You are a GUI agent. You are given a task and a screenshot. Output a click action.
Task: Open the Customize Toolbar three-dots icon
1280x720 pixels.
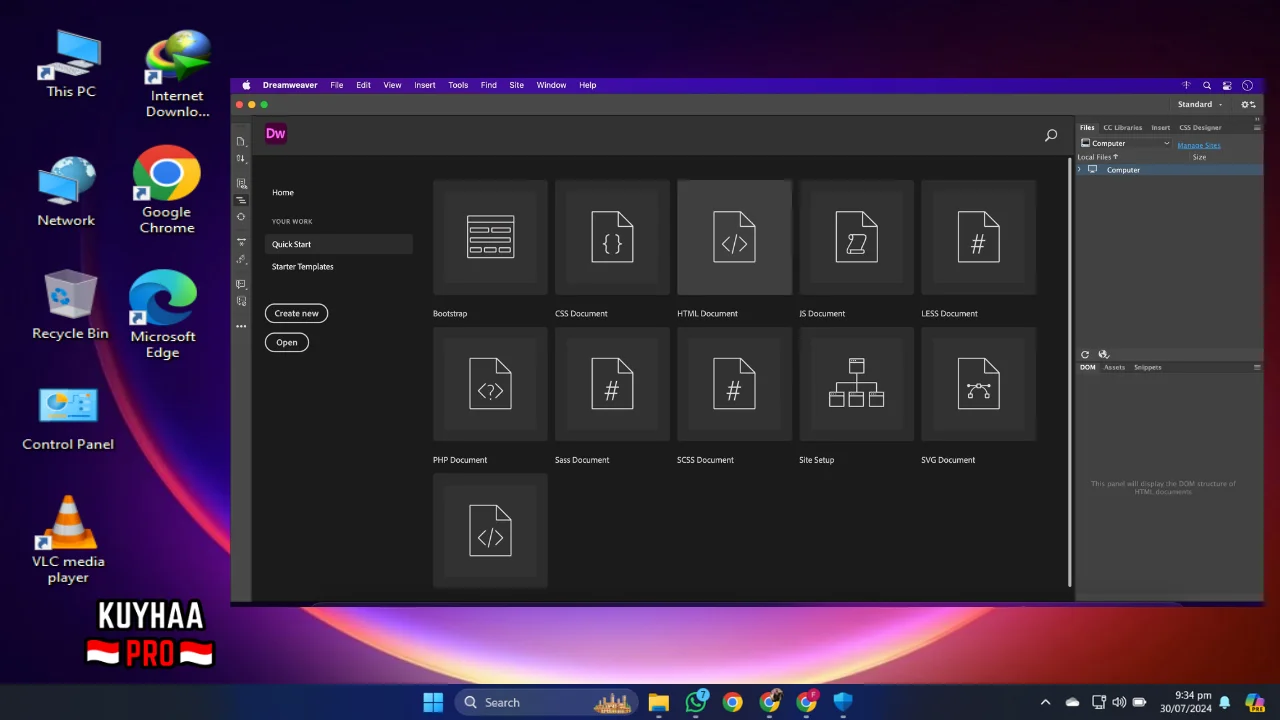click(241, 326)
